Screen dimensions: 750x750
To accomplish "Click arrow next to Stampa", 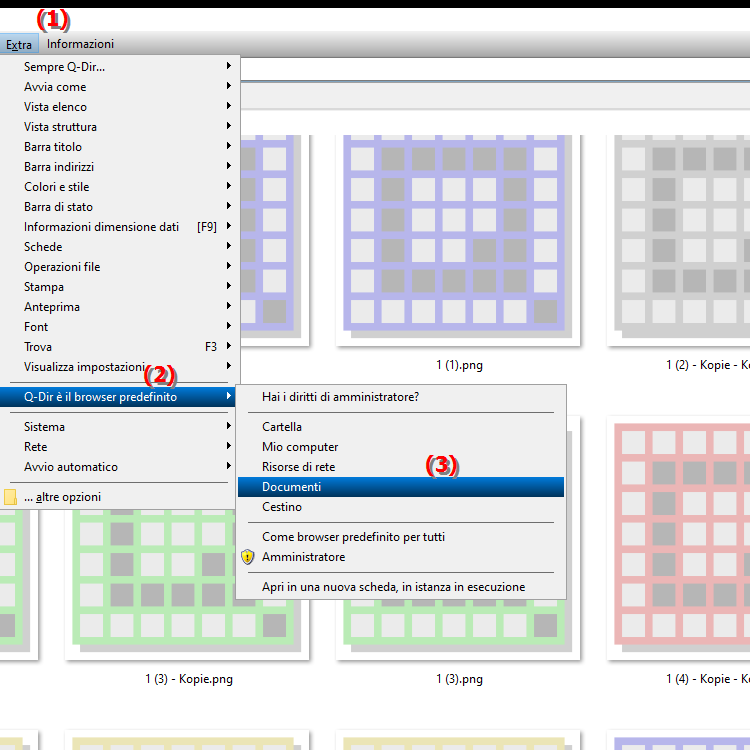I will point(229,286).
